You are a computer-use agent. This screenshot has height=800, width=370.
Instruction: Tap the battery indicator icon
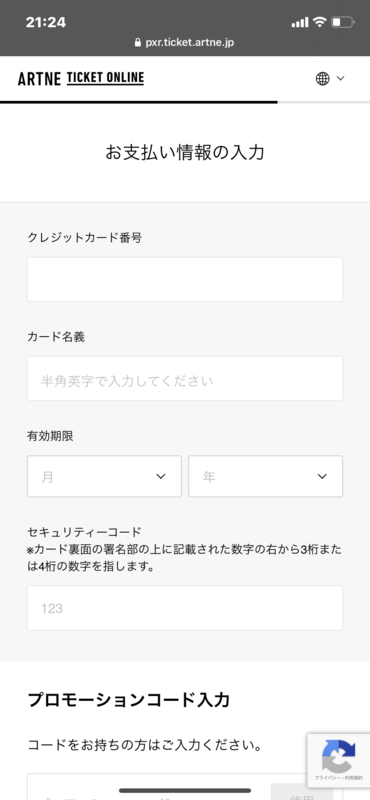click(342, 22)
